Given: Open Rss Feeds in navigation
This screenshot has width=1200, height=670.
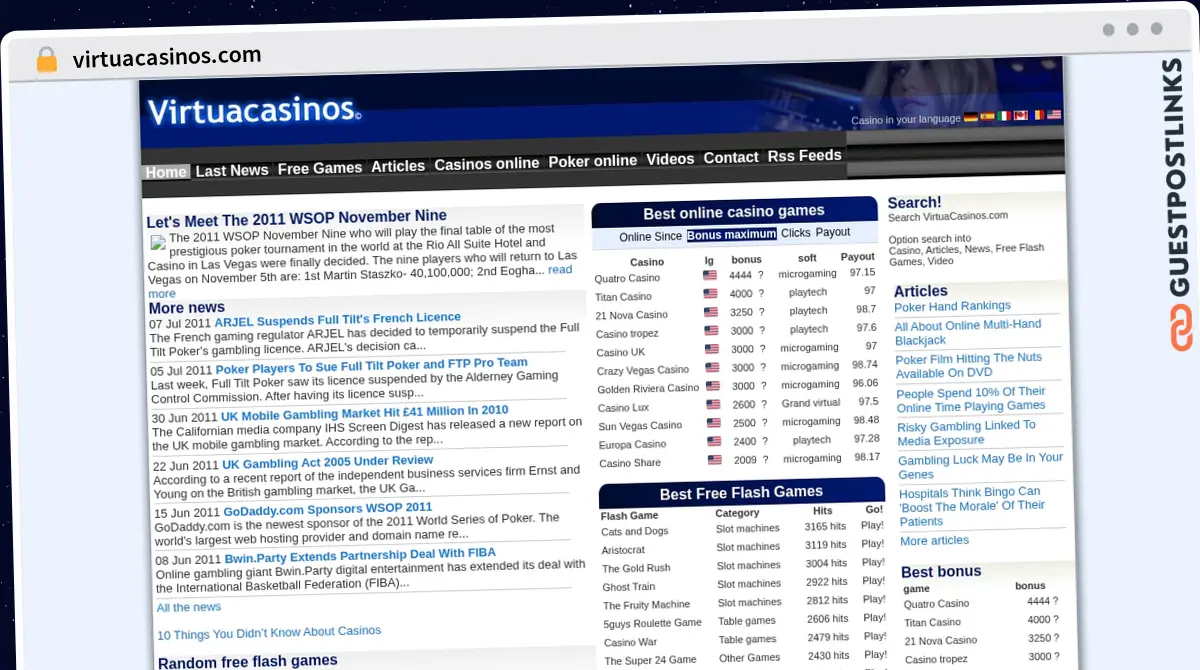Looking at the screenshot, I should point(805,155).
